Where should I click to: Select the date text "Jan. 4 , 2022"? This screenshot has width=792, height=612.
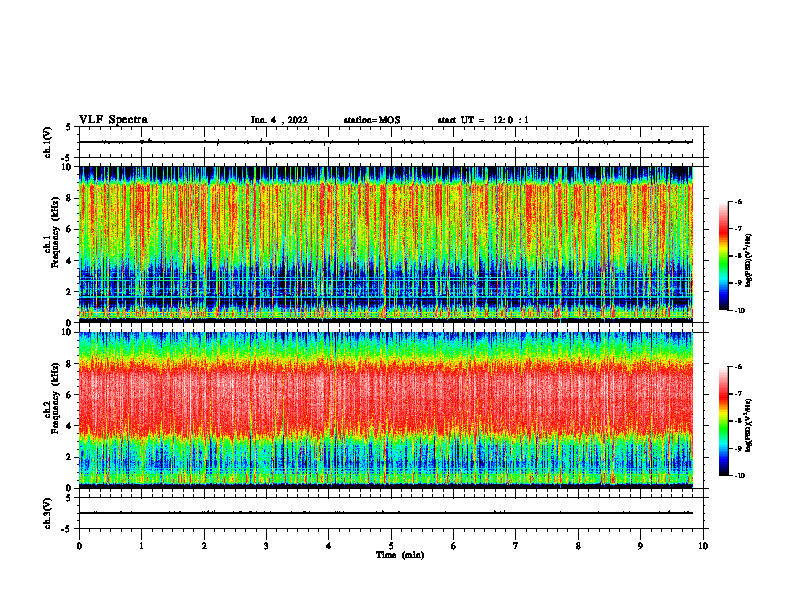click(x=279, y=120)
